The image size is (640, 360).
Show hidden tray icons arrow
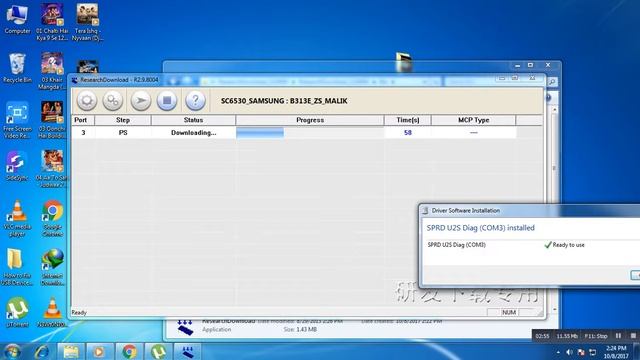[x=558, y=352]
